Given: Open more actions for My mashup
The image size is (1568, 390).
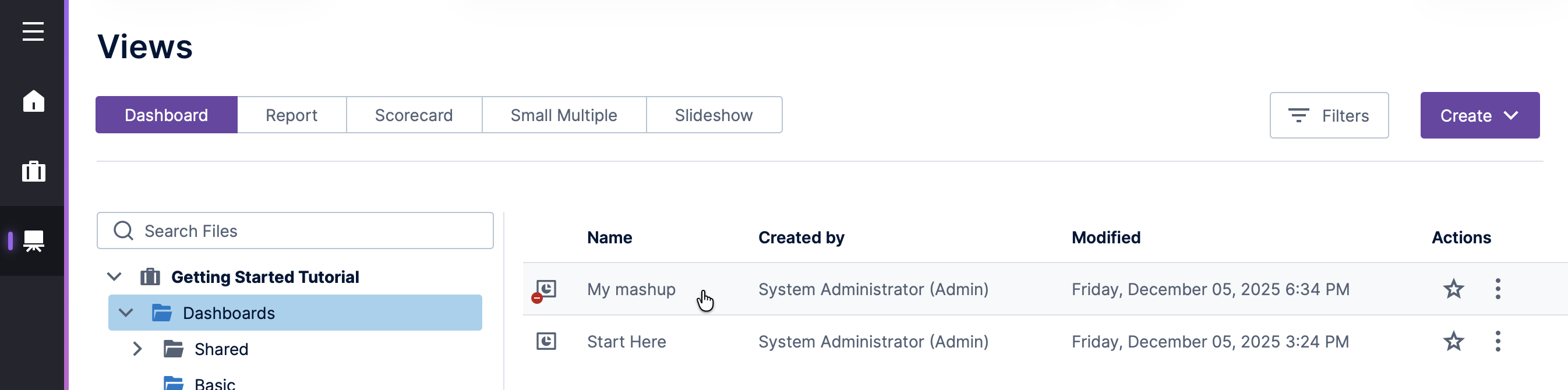Looking at the screenshot, I should pyautogui.click(x=1498, y=289).
